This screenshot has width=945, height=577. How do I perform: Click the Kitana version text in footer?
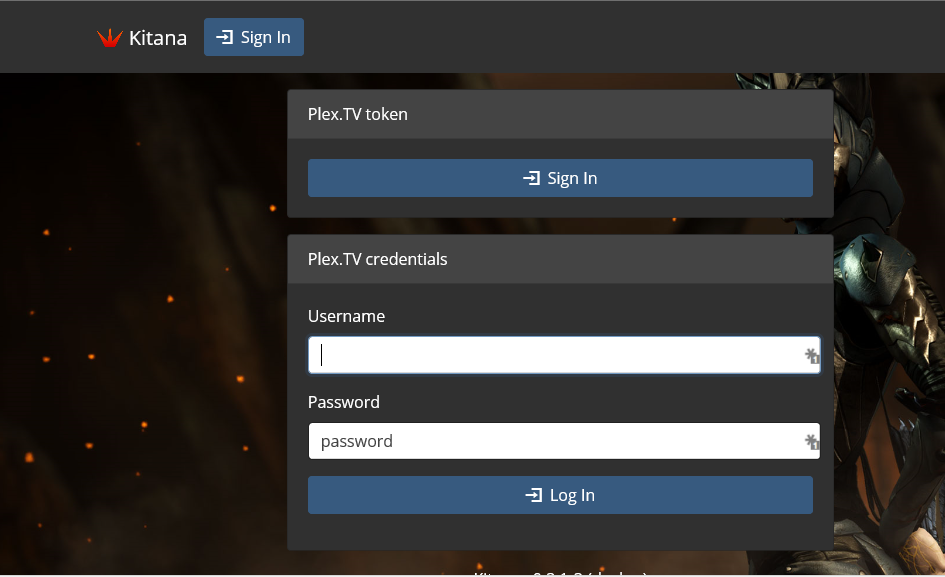(560, 572)
